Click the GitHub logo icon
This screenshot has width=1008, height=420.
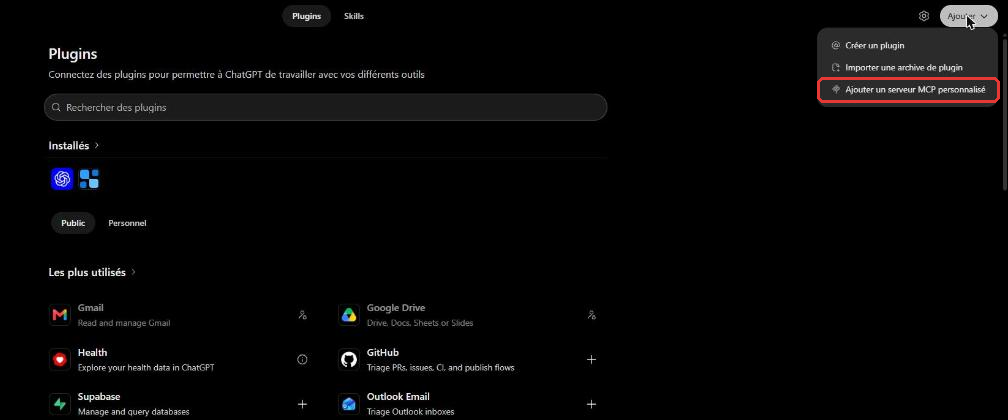pyautogui.click(x=349, y=360)
